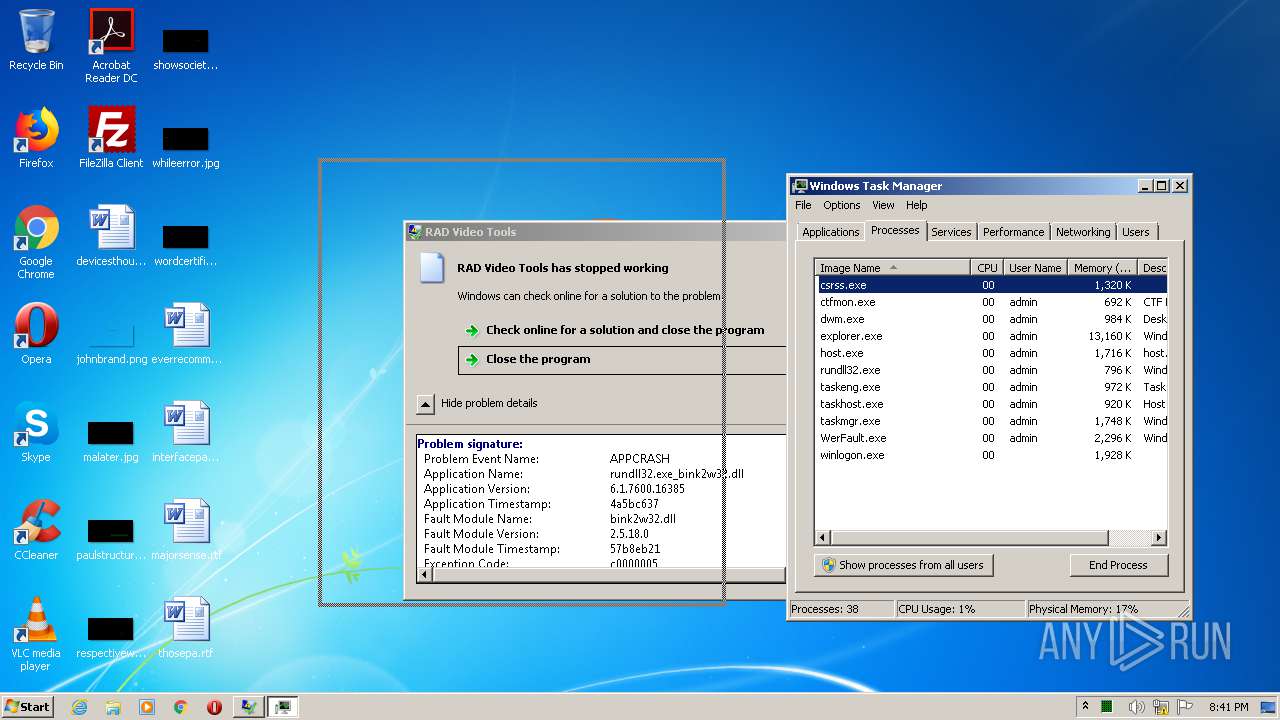Show hidden tray icons arrow
The width and height of the screenshot is (1280, 720).
[1086, 707]
